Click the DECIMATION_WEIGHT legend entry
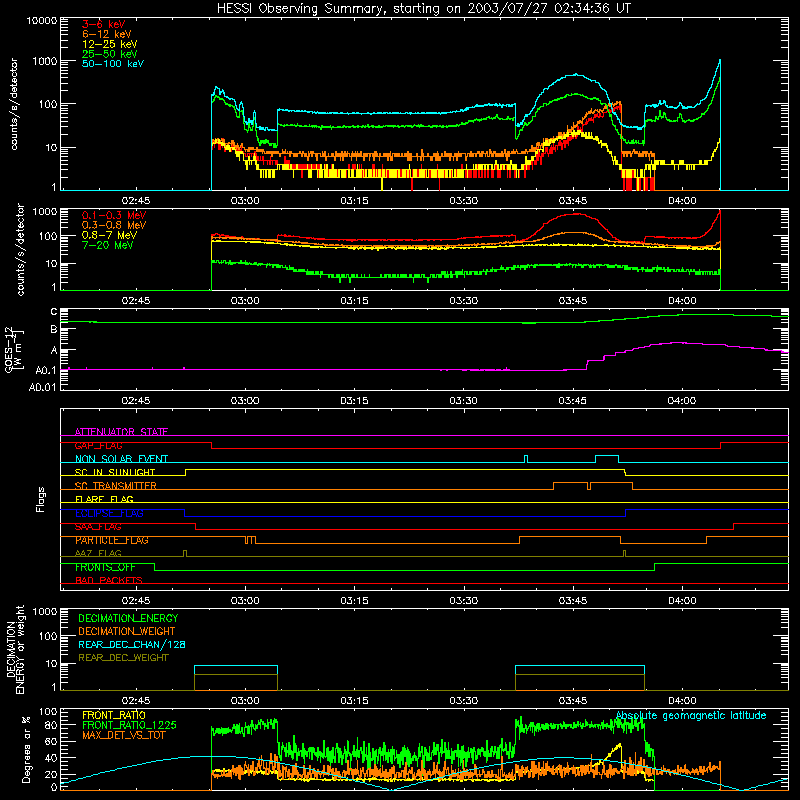 click(x=127, y=631)
